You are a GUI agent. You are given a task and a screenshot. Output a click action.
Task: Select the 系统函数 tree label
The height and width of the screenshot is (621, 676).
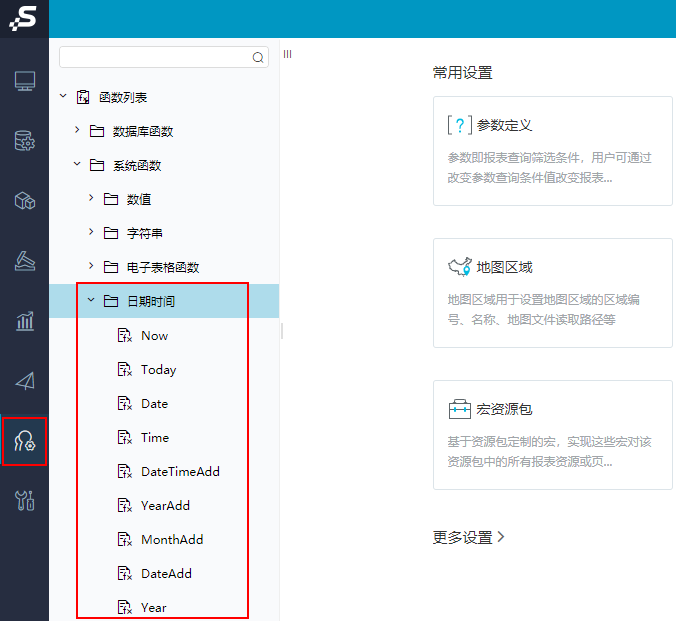[x=137, y=166]
